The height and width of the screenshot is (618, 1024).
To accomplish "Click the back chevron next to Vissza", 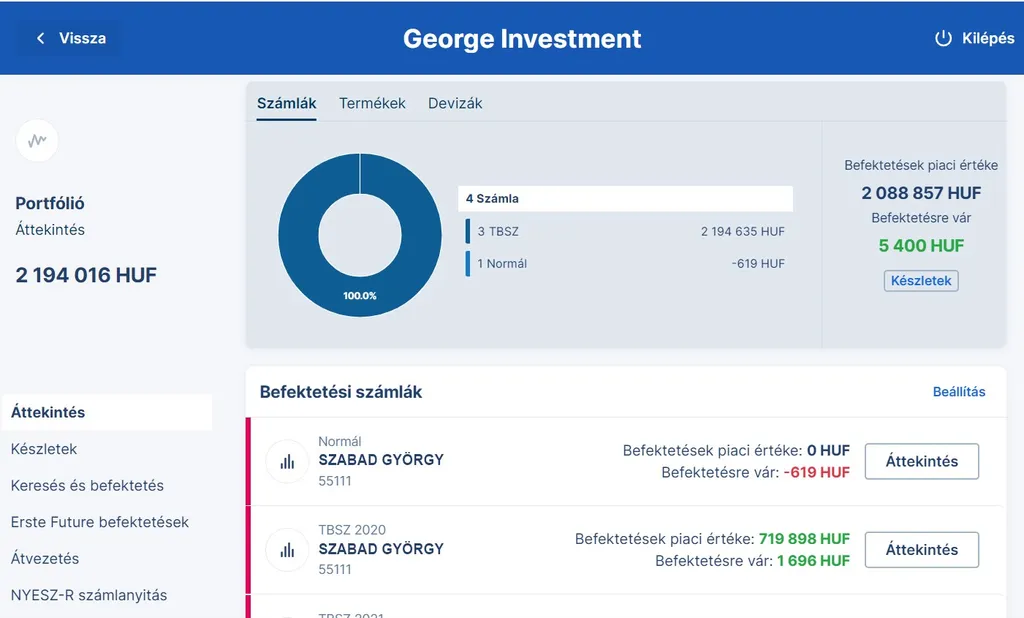I will (41, 38).
